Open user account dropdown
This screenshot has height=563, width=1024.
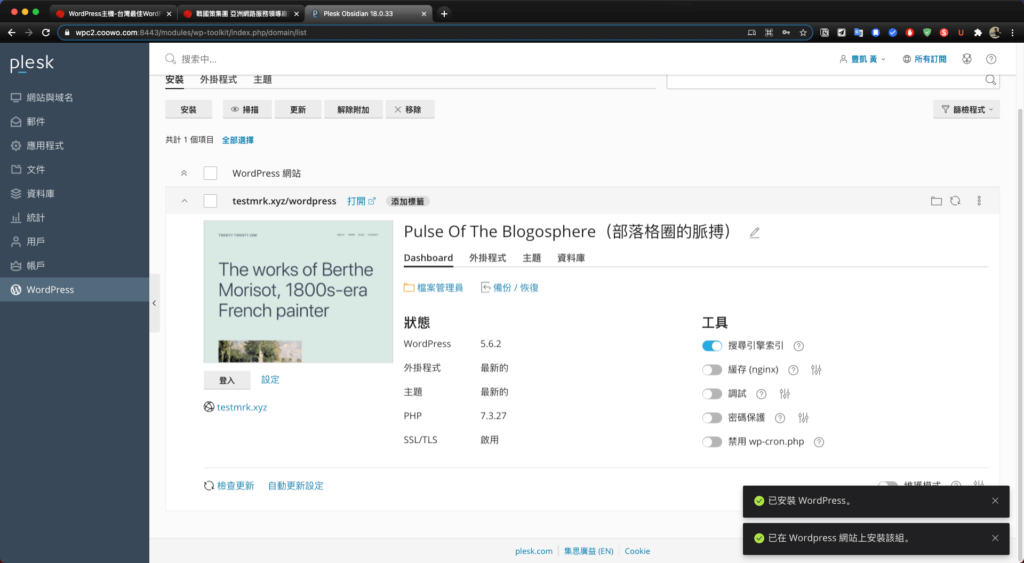[x=862, y=59]
